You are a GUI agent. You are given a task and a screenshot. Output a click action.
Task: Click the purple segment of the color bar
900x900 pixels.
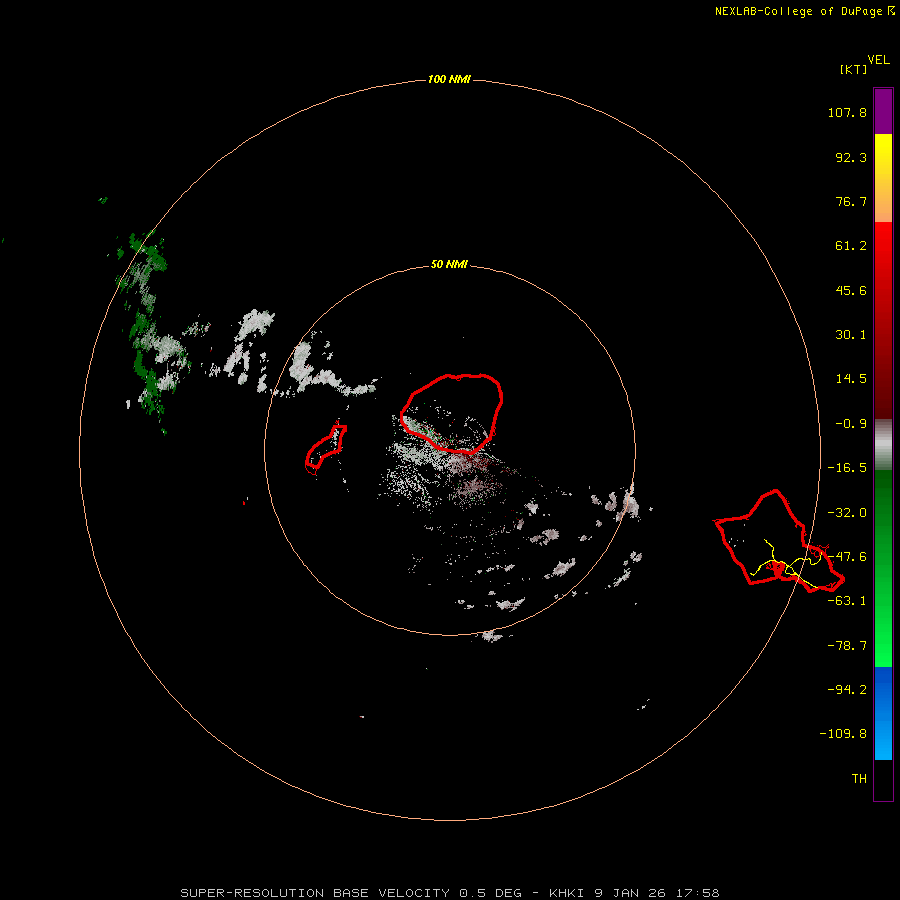tap(883, 111)
